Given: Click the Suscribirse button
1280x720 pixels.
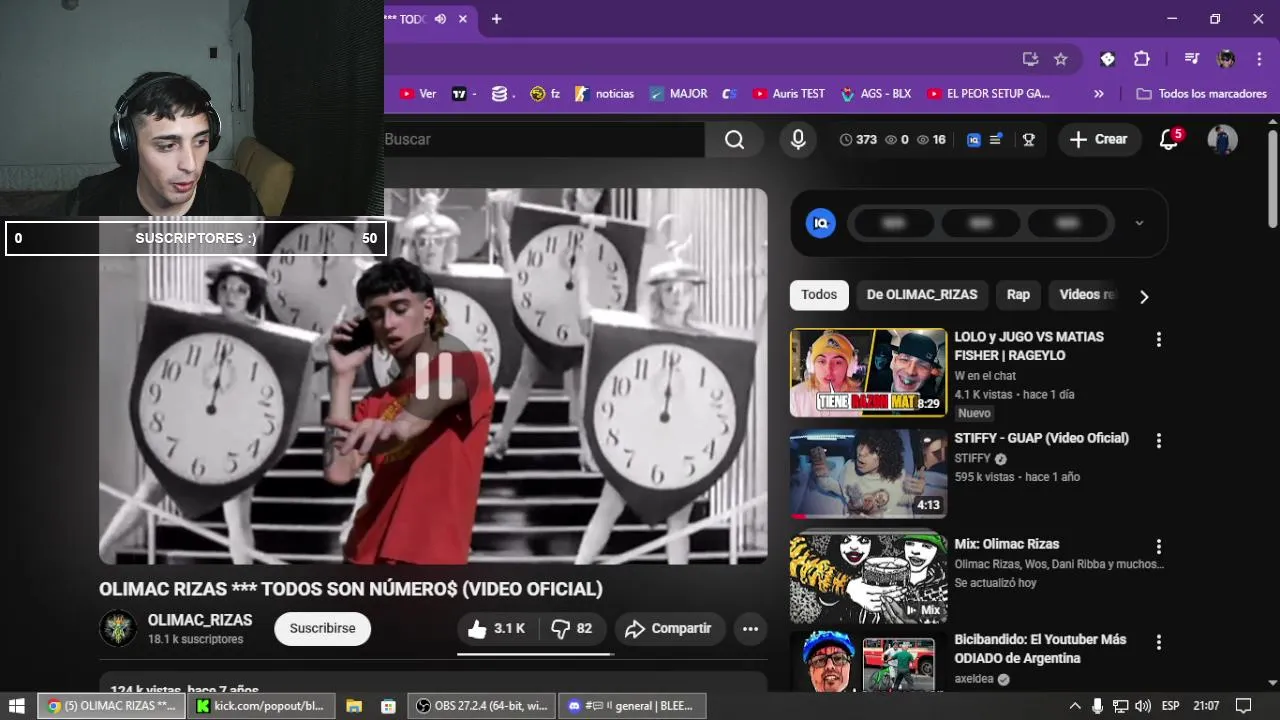Looking at the screenshot, I should click(x=322, y=629).
